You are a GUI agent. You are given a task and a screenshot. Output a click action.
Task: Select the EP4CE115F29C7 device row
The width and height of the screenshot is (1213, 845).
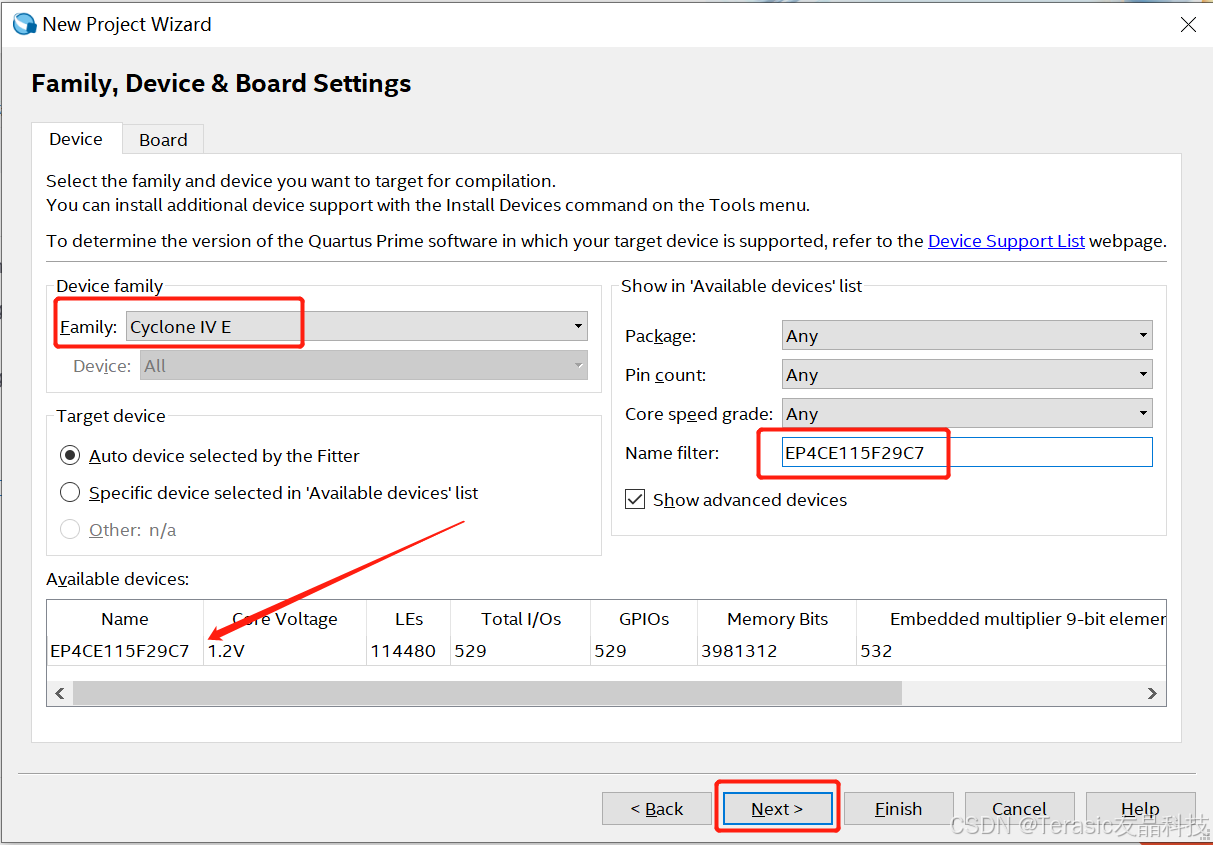pyautogui.click(x=606, y=651)
